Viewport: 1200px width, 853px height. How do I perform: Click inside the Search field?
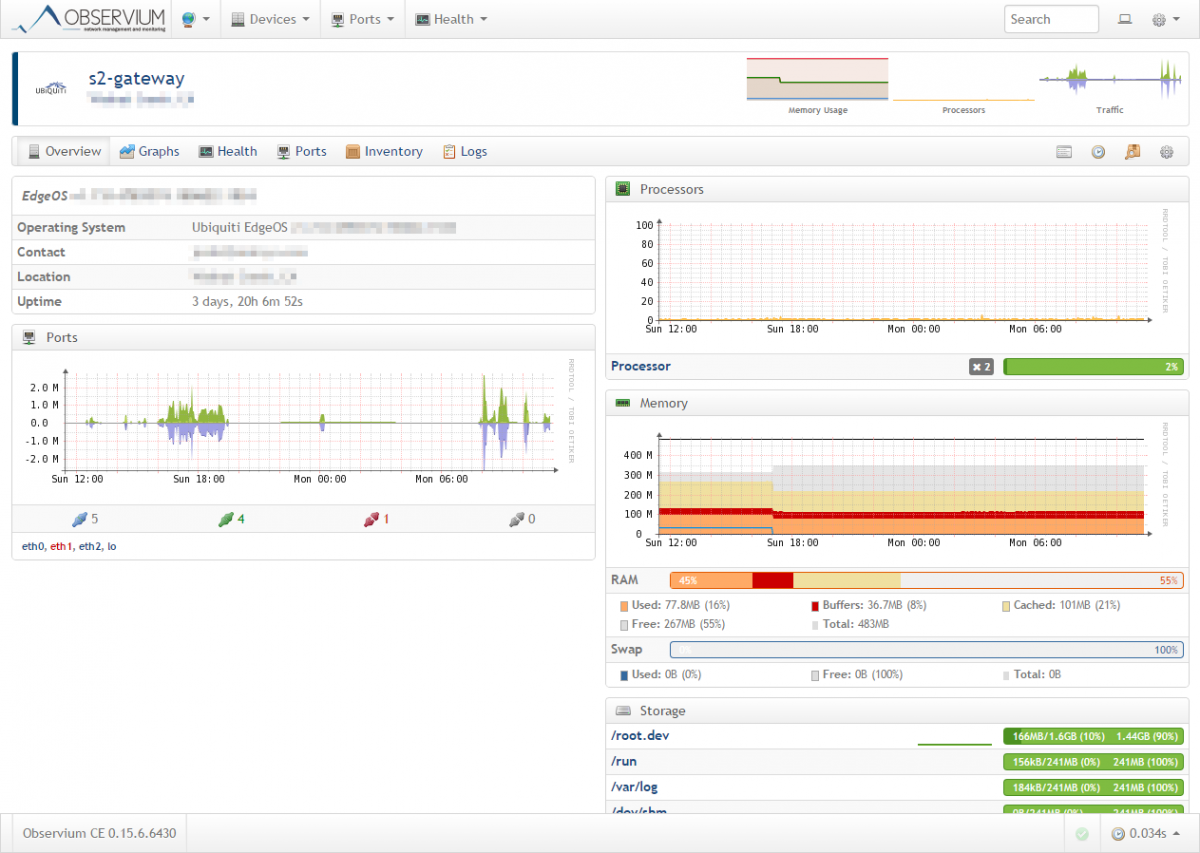1050,18
